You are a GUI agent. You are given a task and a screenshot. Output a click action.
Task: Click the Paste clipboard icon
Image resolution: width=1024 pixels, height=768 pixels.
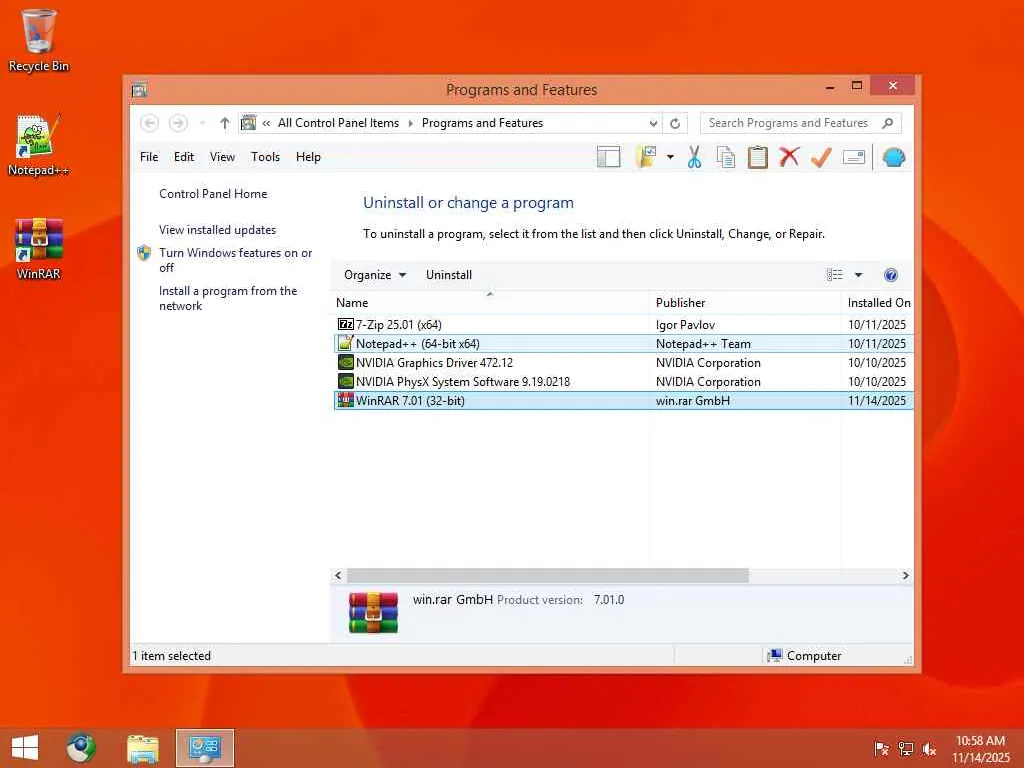[x=758, y=157]
